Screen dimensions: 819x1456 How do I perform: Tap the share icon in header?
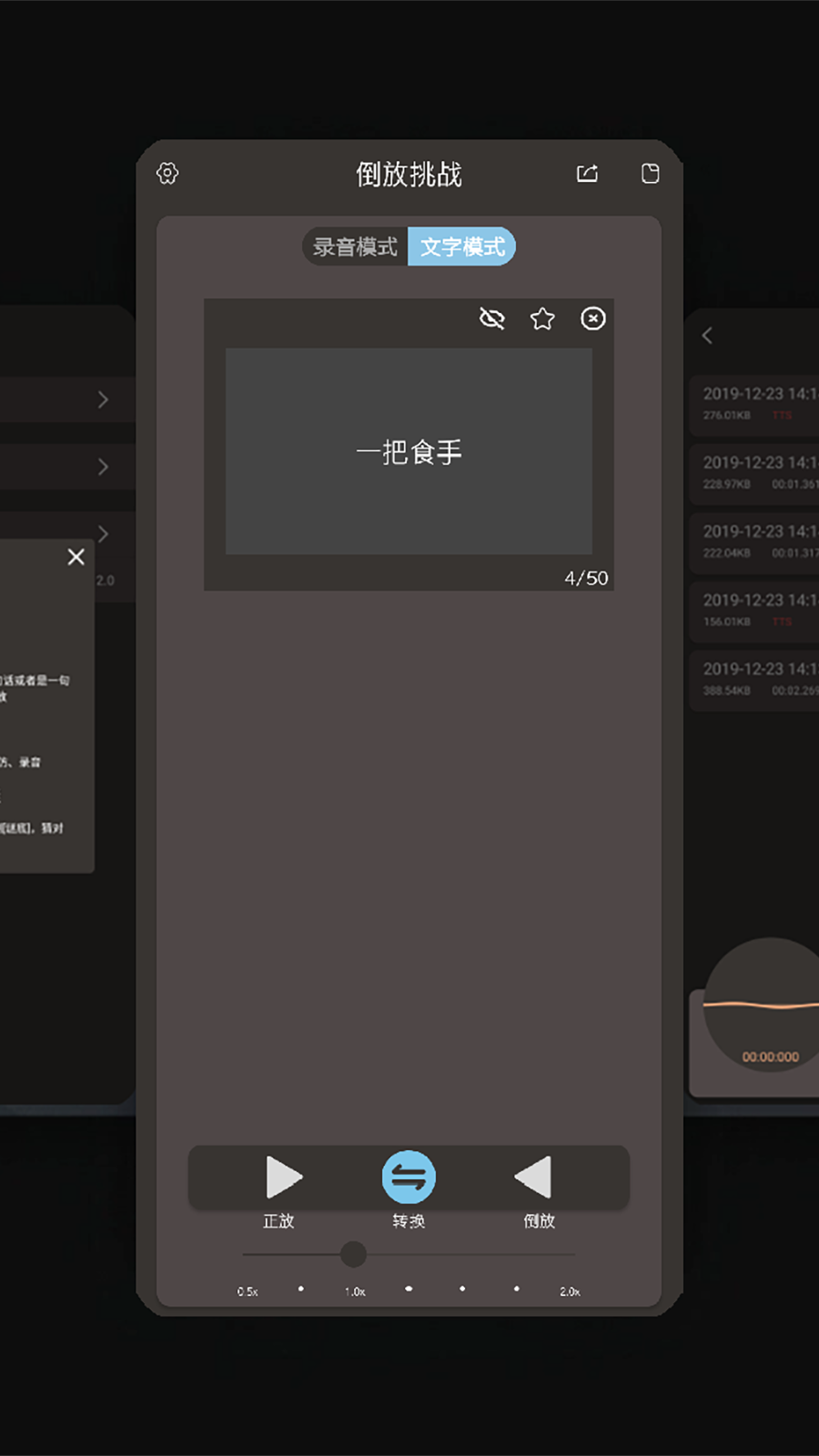pyautogui.click(x=587, y=173)
